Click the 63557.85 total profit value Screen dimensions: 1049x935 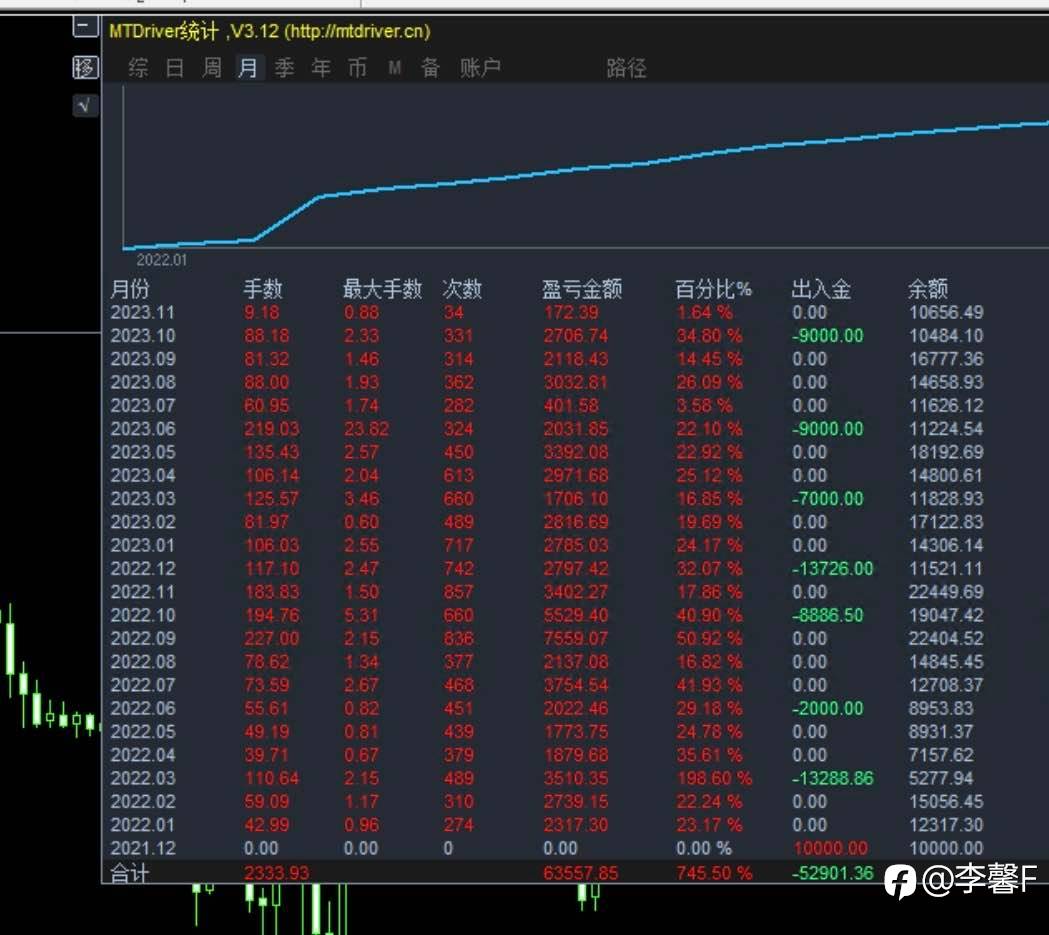pos(581,873)
